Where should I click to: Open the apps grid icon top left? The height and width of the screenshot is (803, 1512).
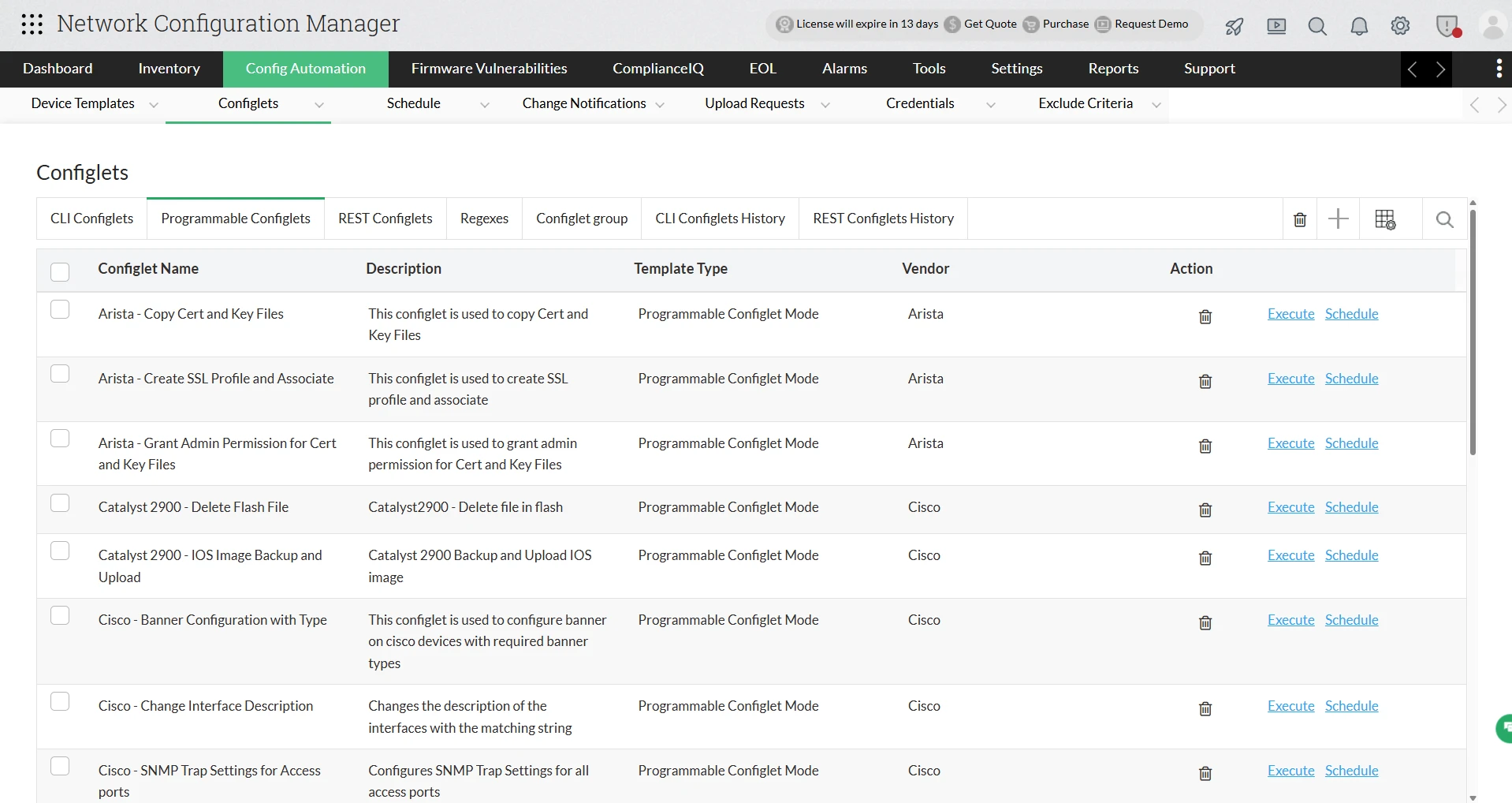click(x=32, y=24)
